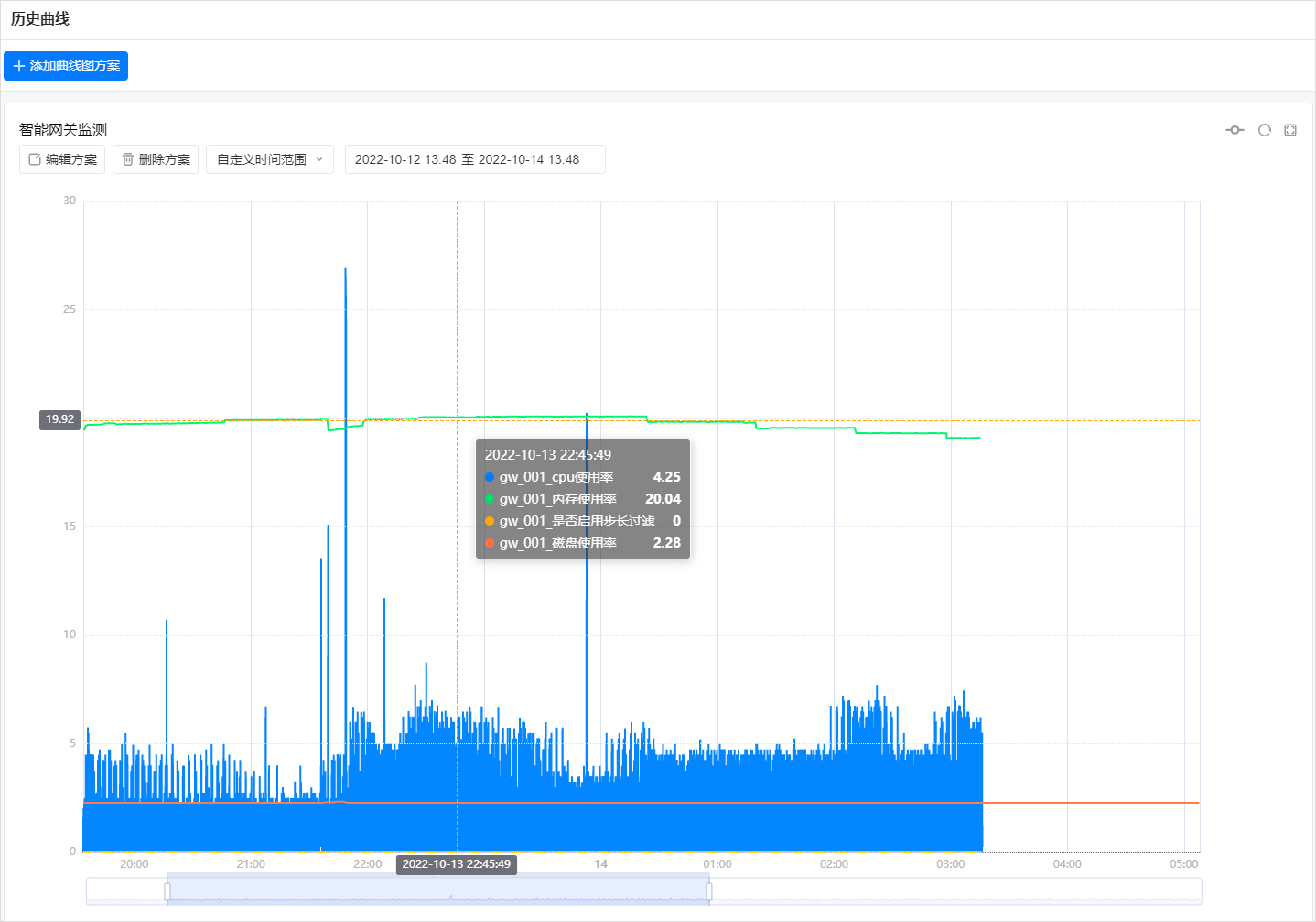Open the date range picker field
The height and width of the screenshot is (922, 1316).
(474, 159)
